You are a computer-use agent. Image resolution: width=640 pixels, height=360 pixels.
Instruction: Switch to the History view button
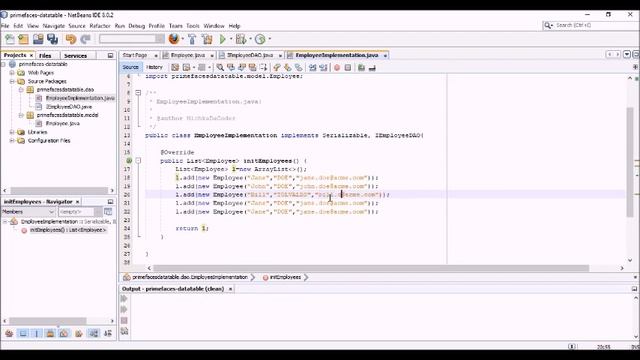pos(154,67)
